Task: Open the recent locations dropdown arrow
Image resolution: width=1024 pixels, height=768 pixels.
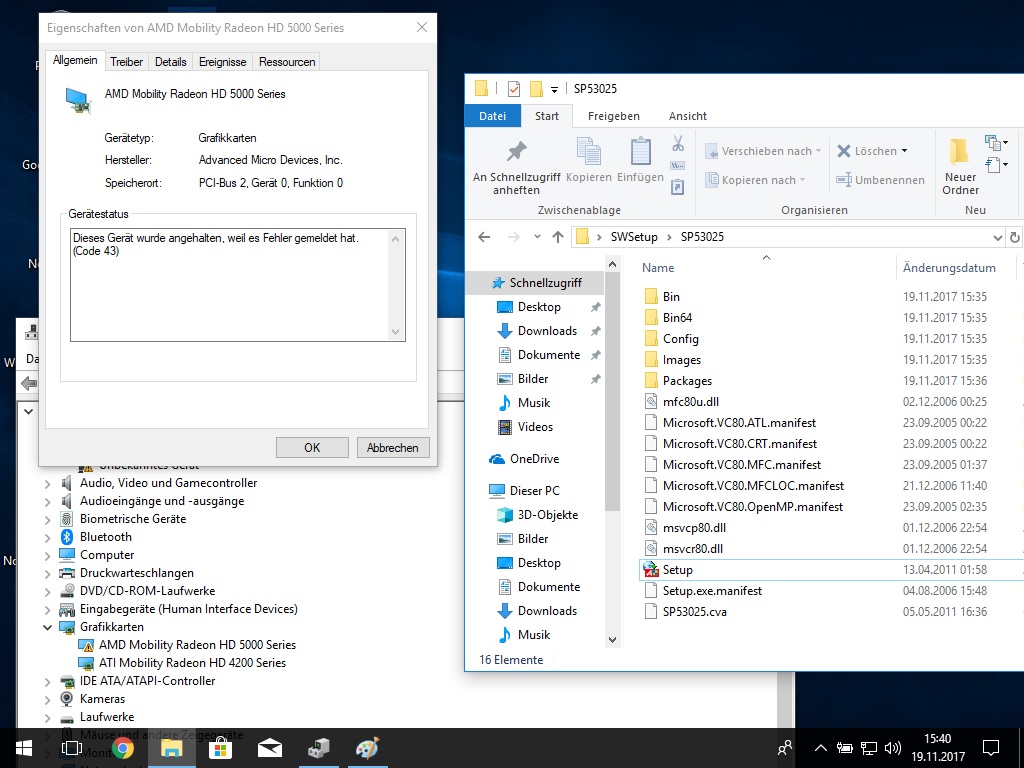Action: [537, 237]
